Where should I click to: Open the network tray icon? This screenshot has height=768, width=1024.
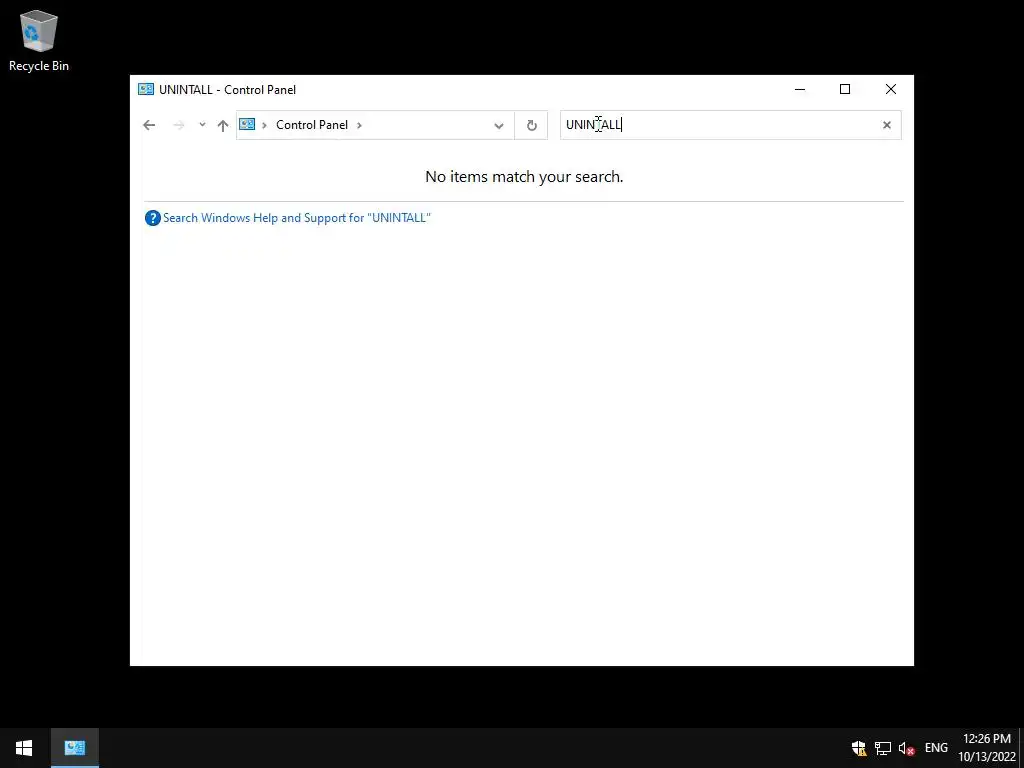[883, 748]
